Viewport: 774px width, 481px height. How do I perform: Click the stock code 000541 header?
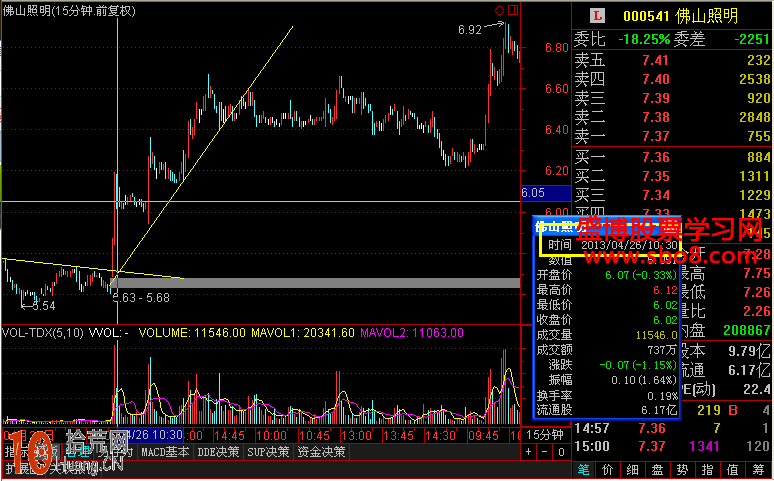646,16
